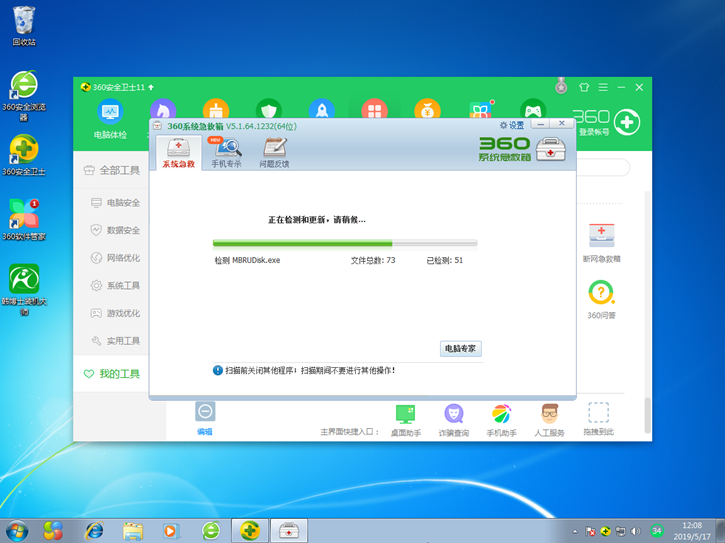Open the 诈骗查询 icon
This screenshot has height=543, width=725.
pyautogui.click(x=453, y=419)
